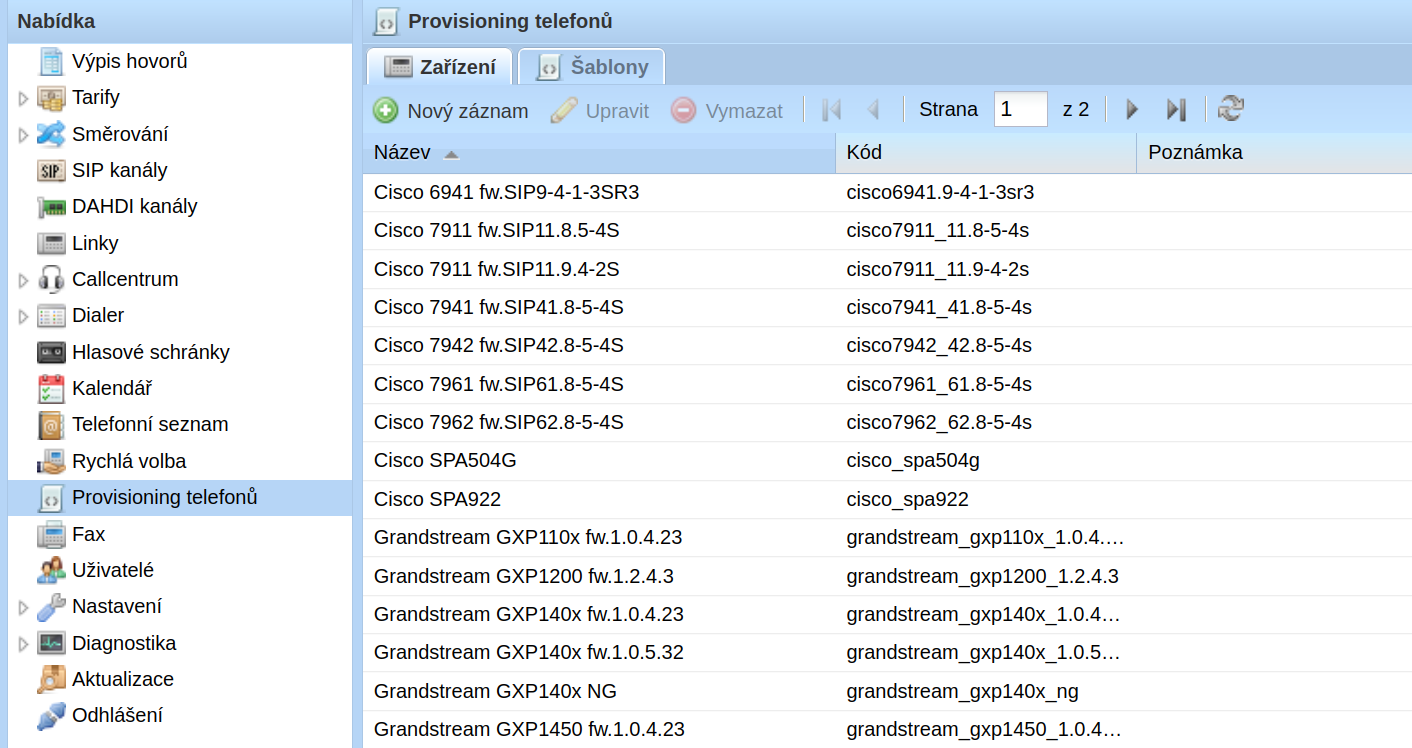Viewport: 1412px width, 748px height.
Task: Click the Uživatelé users icon
Action: [x=51, y=570]
